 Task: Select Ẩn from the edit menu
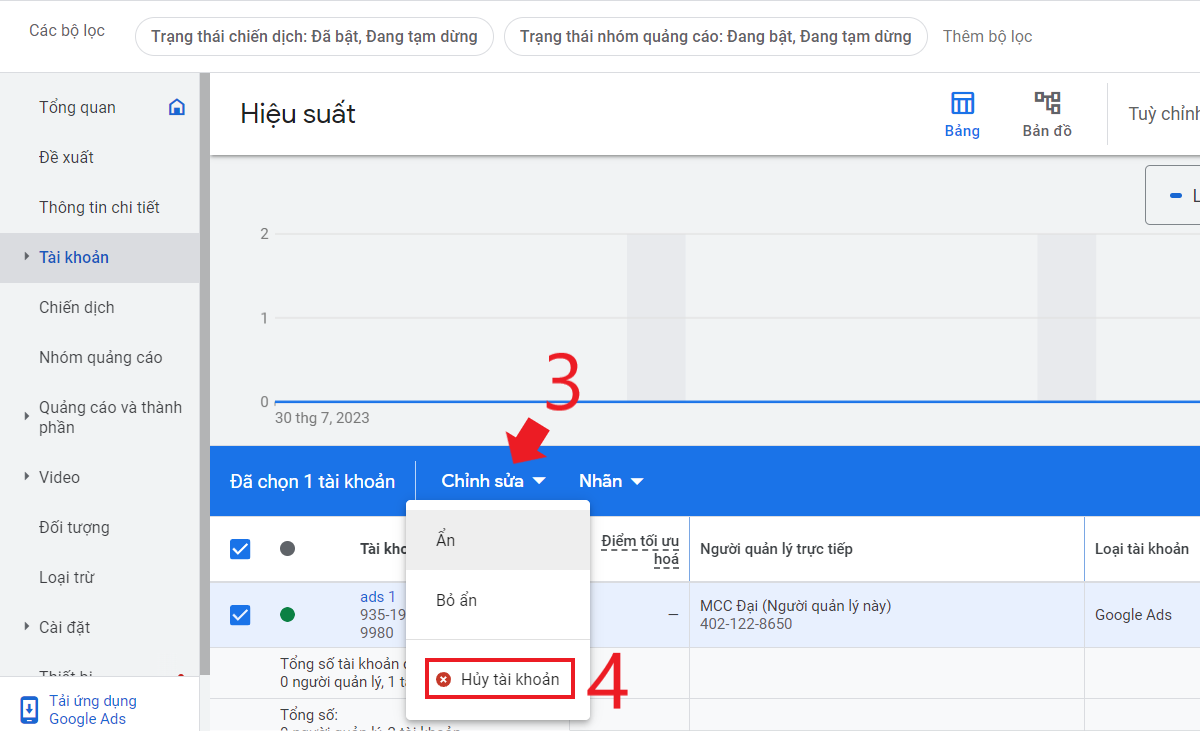click(x=446, y=540)
